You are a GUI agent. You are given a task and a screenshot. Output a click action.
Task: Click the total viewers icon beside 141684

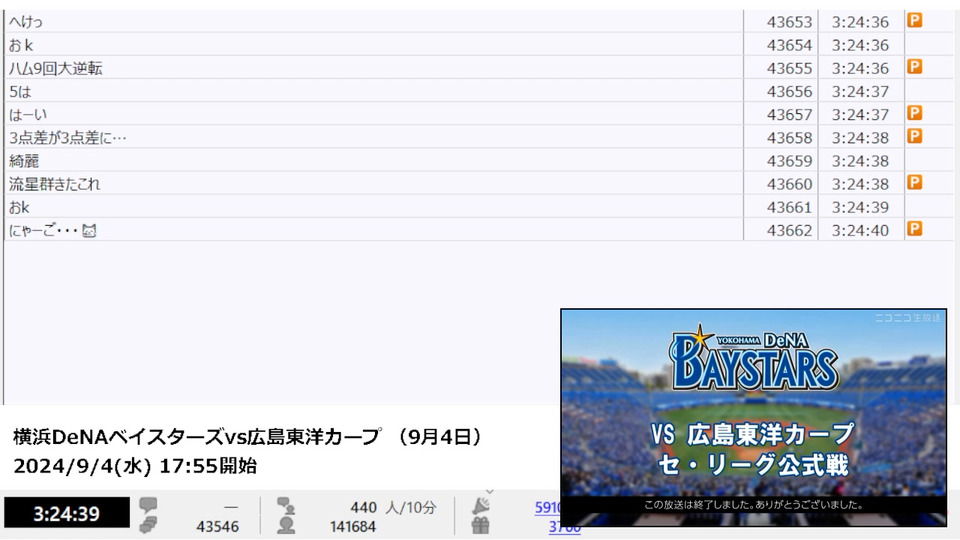285,525
